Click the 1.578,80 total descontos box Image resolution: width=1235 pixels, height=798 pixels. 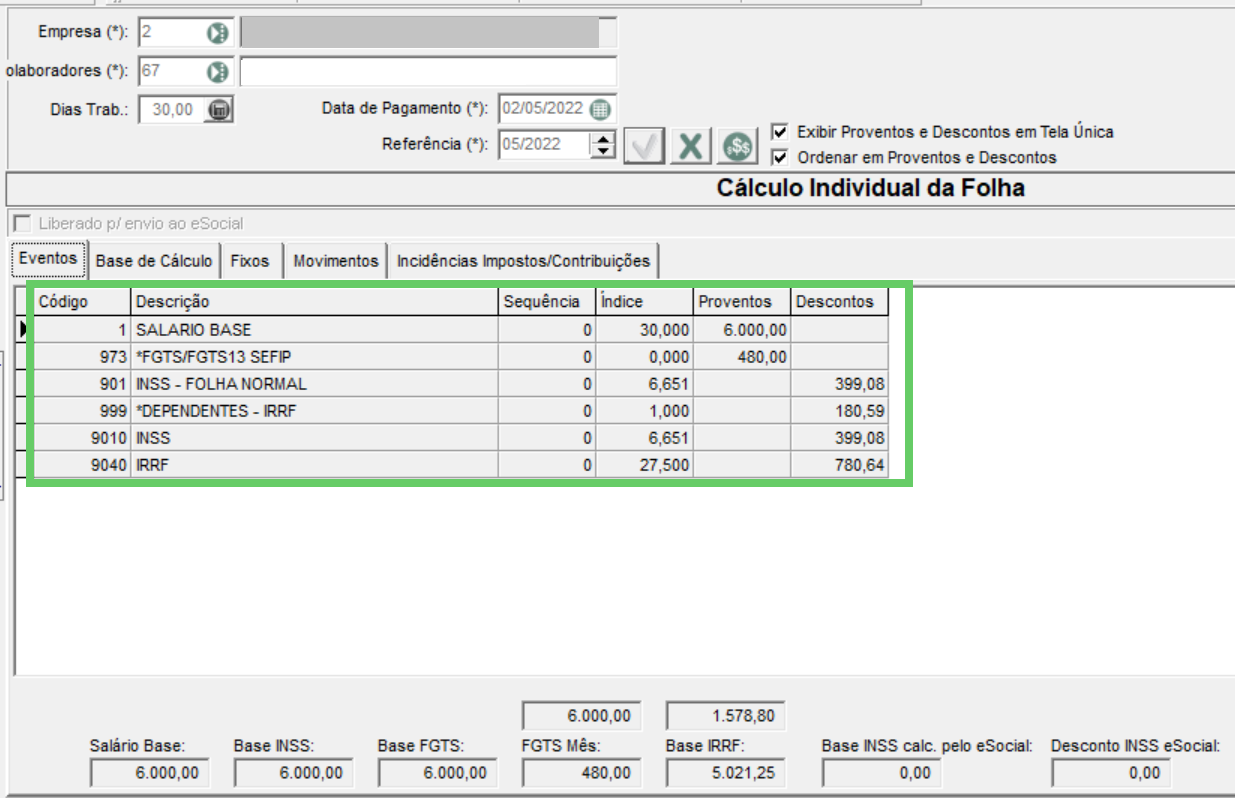726,716
